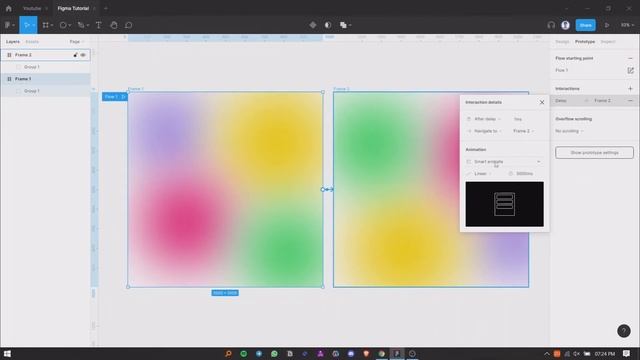Click the Flow 1 play badge on canvas
The image size is (640, 360).
click(115, 97)
